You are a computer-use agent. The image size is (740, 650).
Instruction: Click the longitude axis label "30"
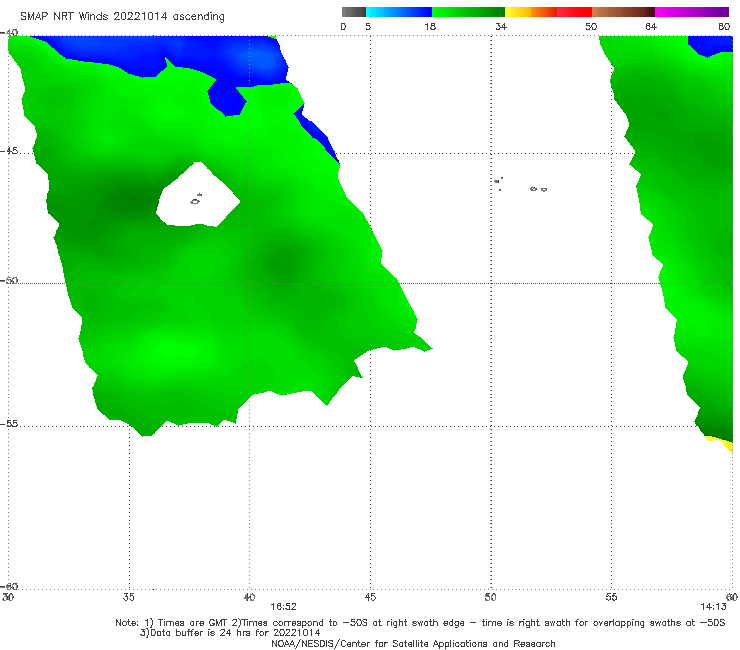click(x=8, y=597)
